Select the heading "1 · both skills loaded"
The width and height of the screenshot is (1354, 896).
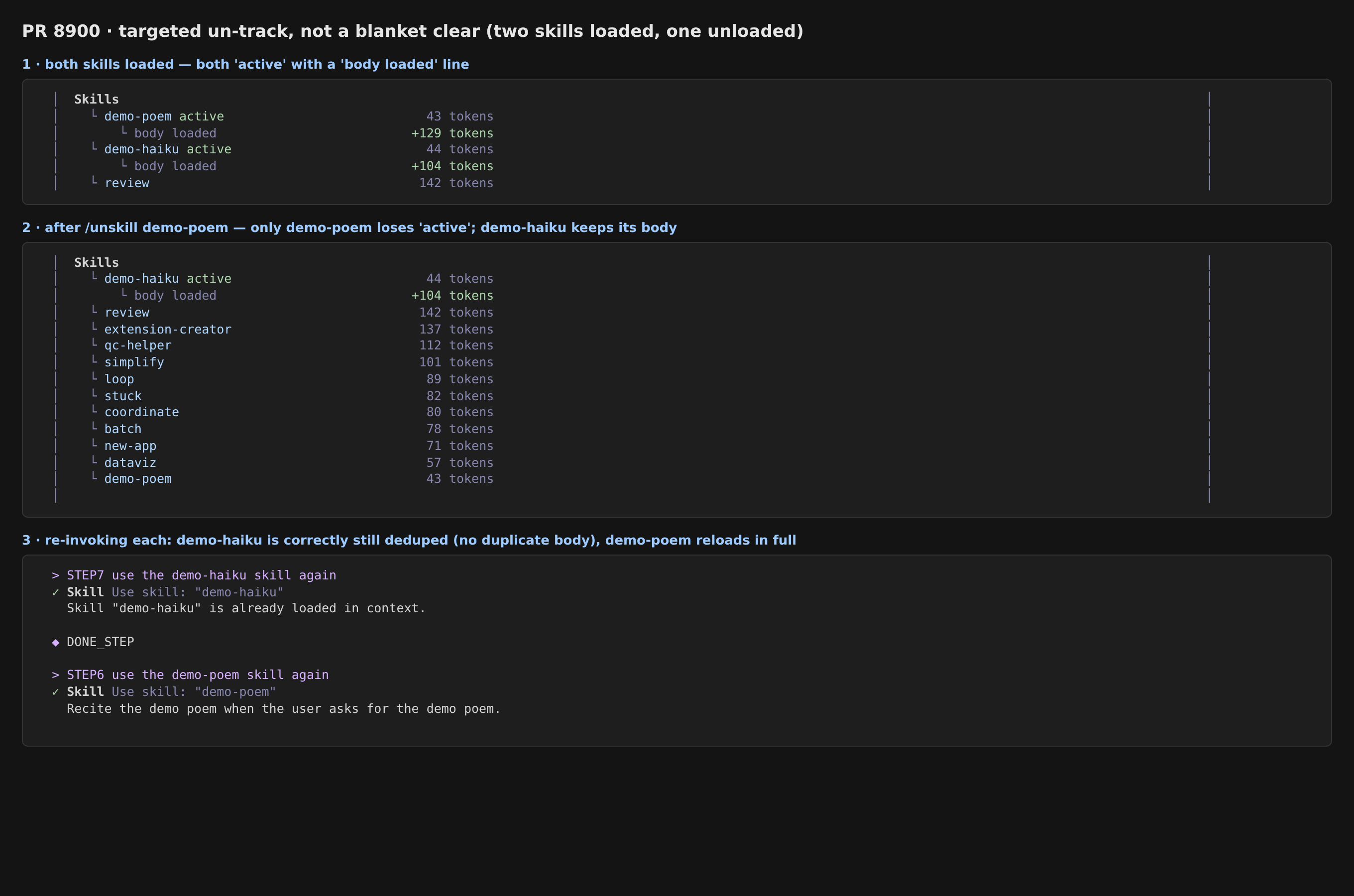coord(246,64)
